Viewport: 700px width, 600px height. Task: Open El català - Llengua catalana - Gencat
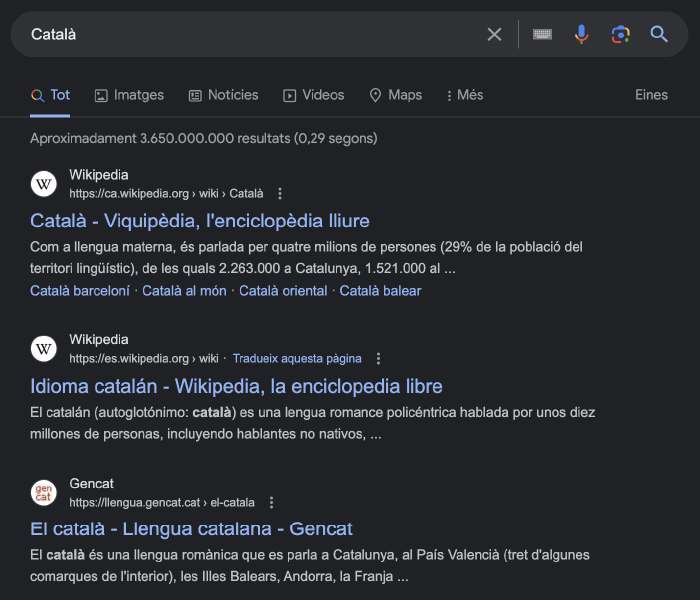[191, 529]
